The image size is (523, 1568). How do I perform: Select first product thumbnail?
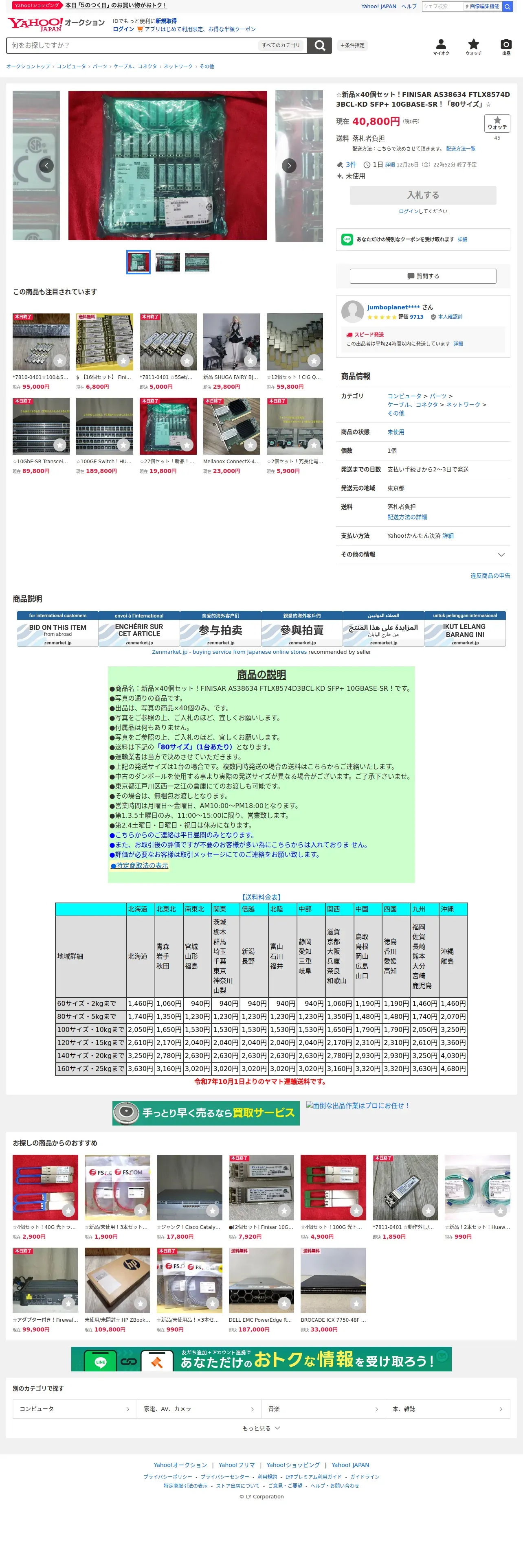coord(138,262)
